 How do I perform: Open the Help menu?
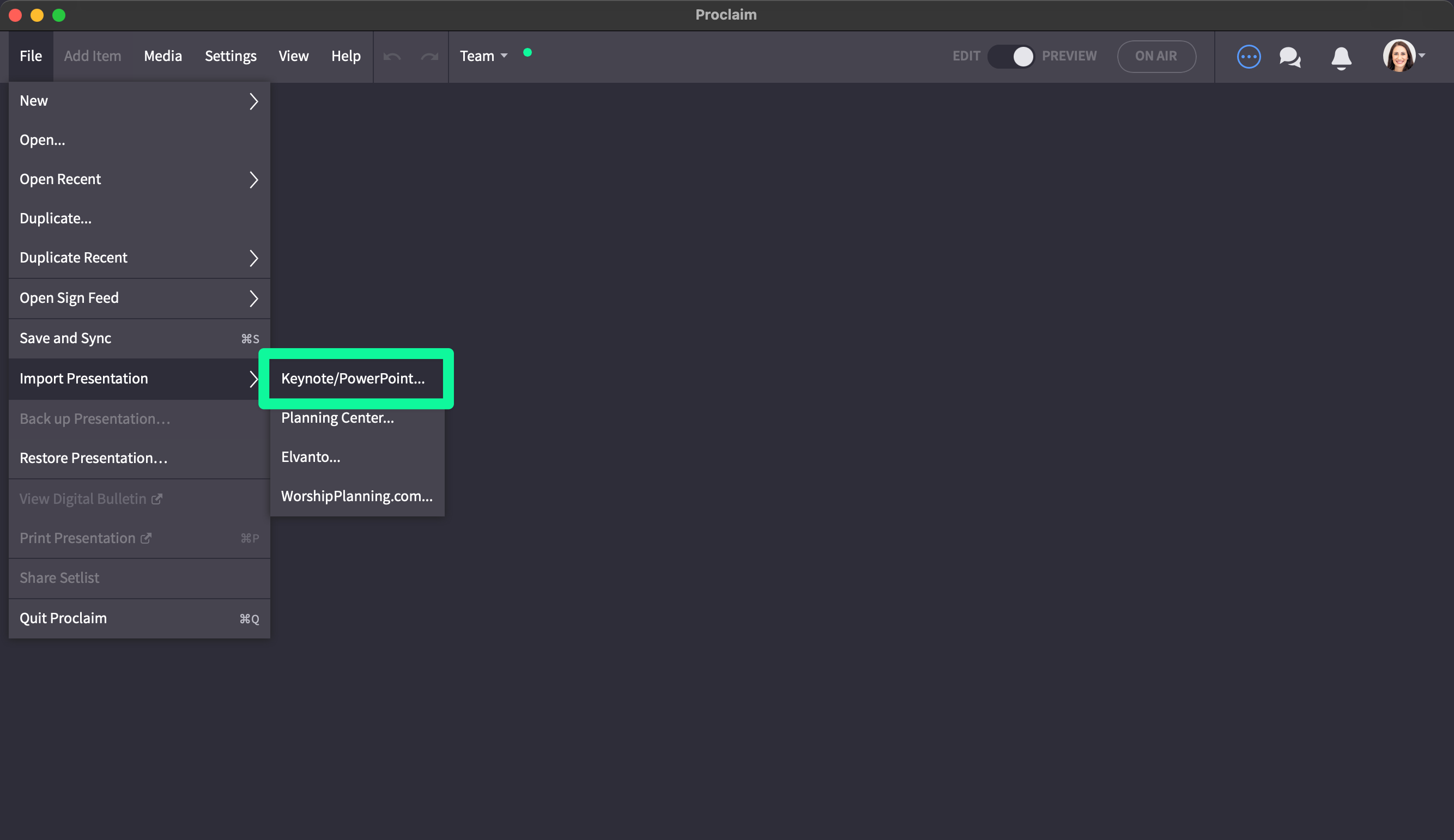click(x=346, y=56)
